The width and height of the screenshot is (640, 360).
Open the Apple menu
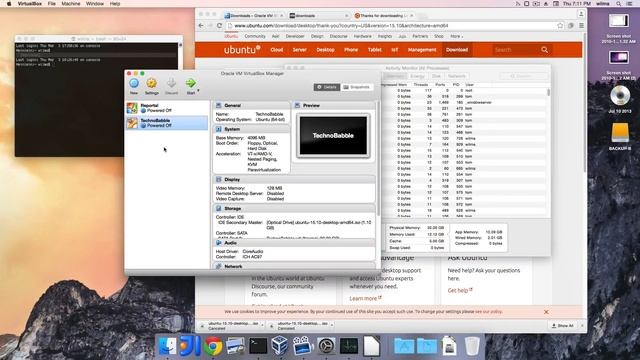9,4
